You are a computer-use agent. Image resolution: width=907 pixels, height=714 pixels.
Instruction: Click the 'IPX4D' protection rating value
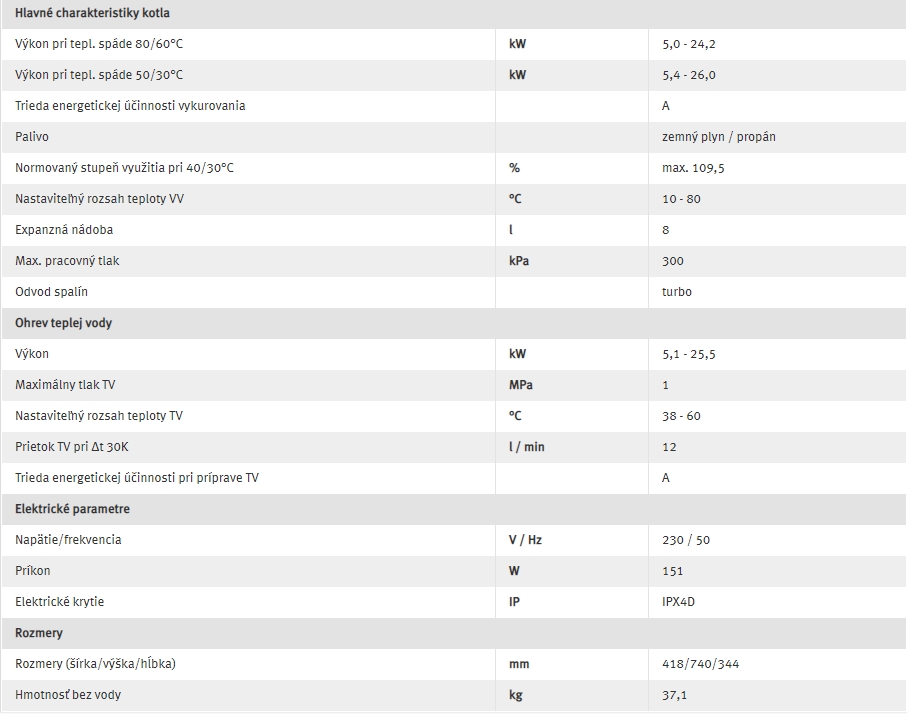(x=678, y=602)
